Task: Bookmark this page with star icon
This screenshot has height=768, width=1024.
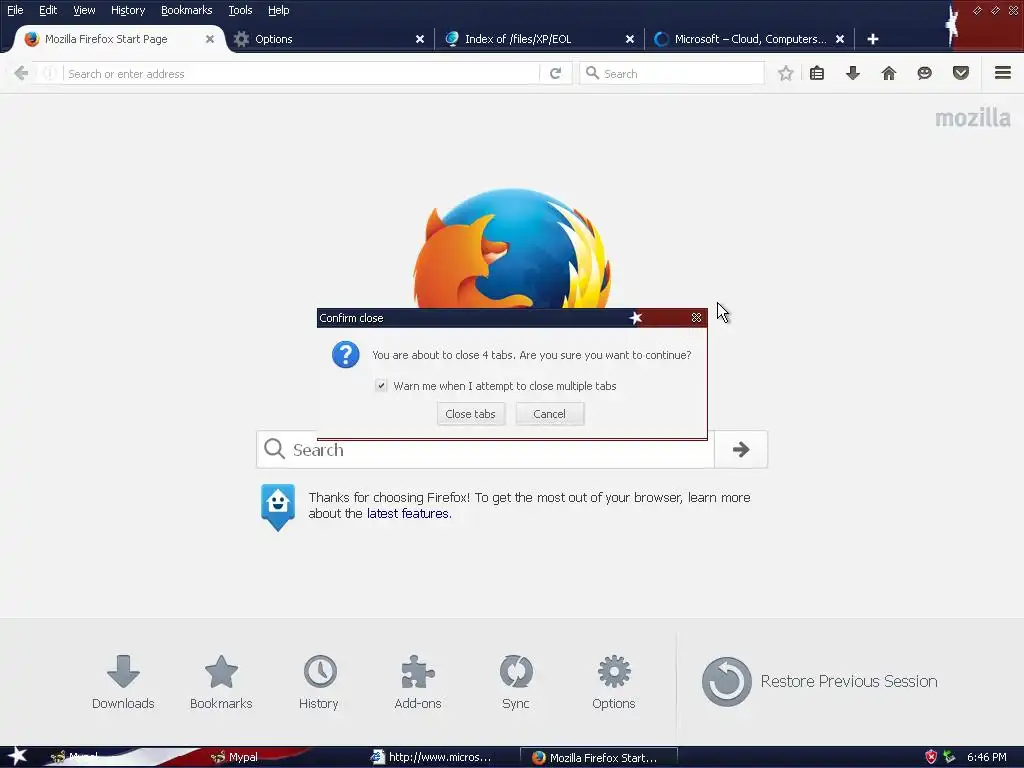Action: 786,73
